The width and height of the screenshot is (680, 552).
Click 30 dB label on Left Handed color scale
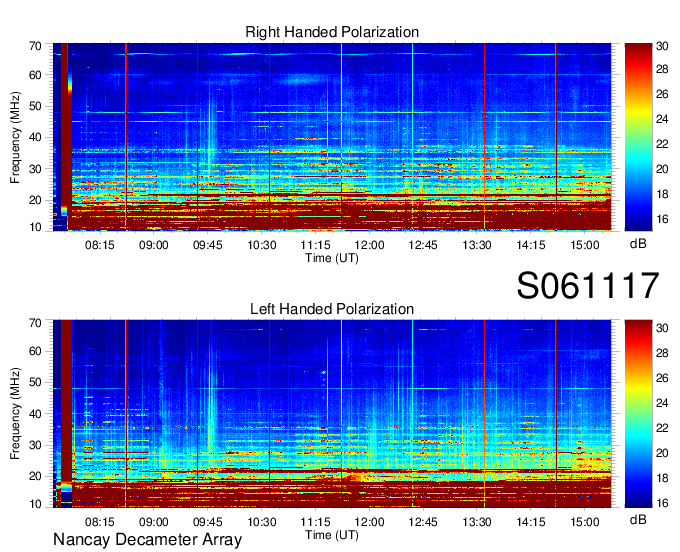point(662,328)
